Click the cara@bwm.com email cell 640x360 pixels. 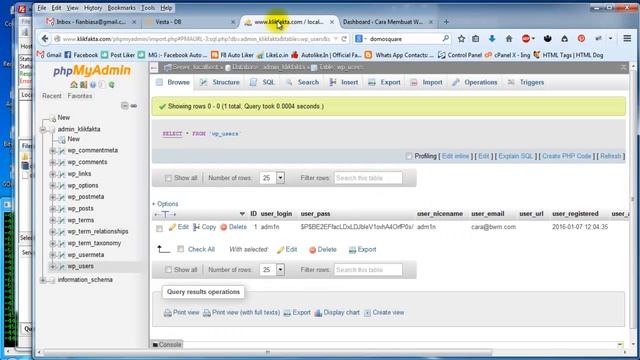coord(493,227)
